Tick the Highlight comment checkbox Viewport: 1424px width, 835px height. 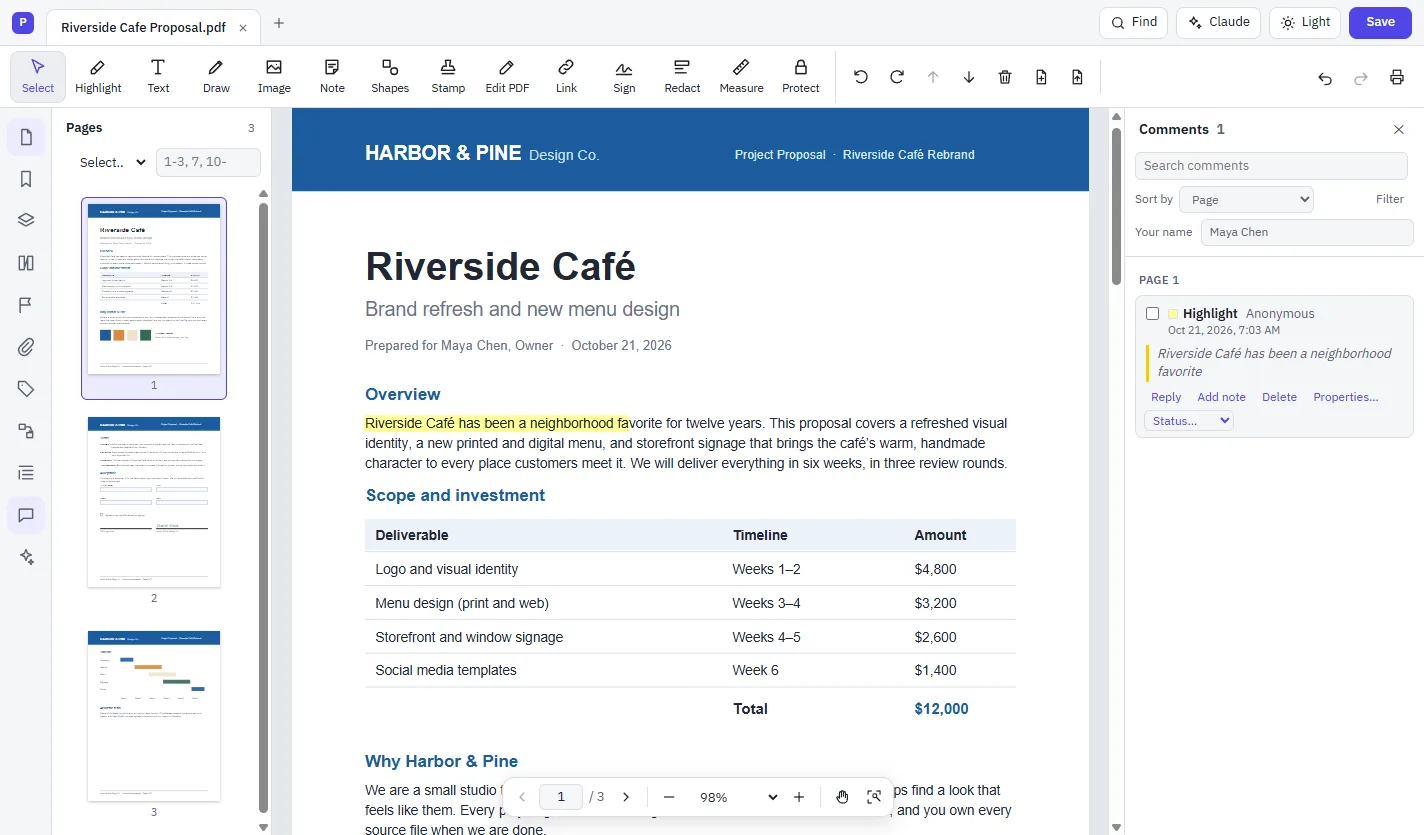point(1153,314)
